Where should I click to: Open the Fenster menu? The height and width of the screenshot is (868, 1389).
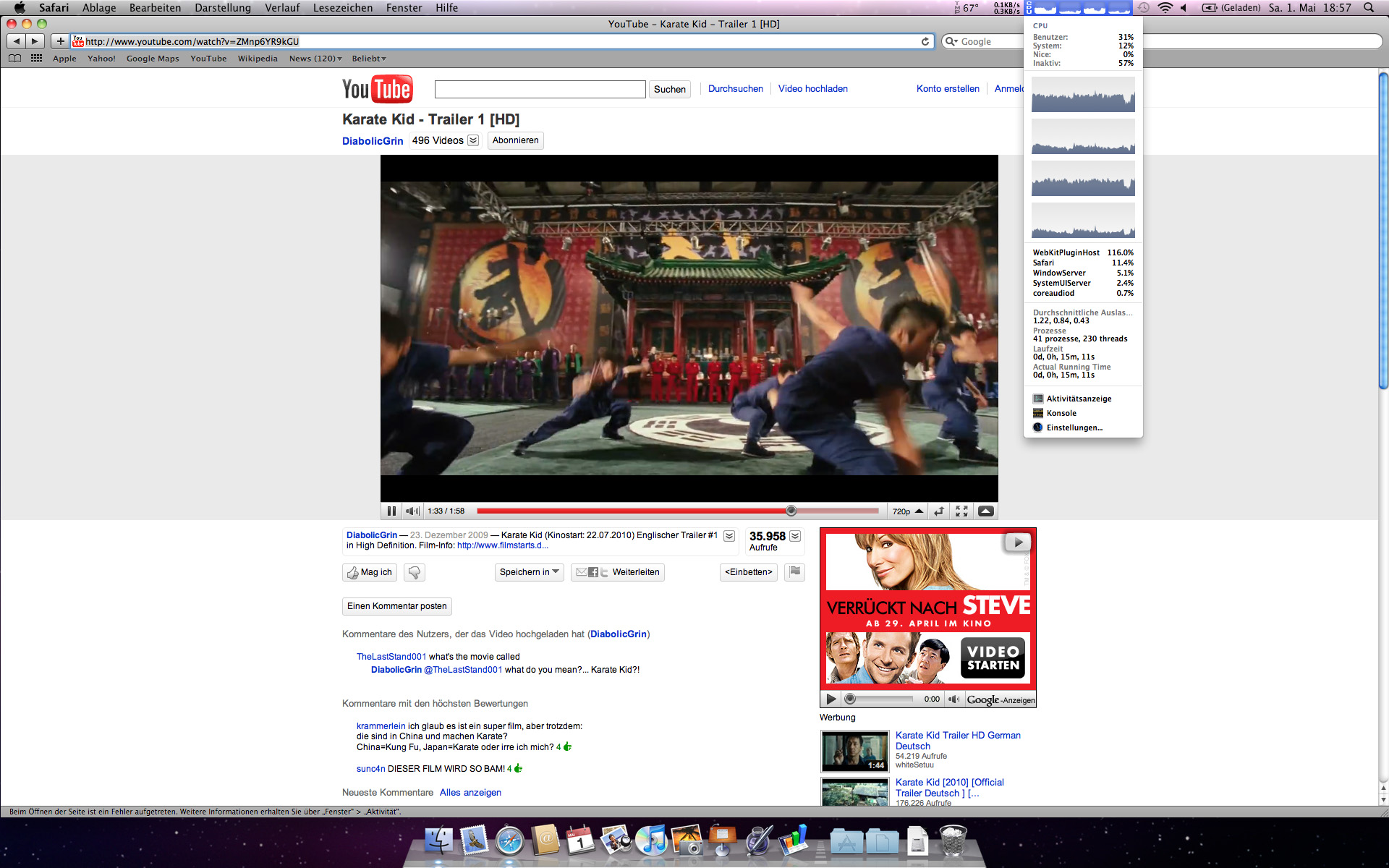tap(404, 8)
